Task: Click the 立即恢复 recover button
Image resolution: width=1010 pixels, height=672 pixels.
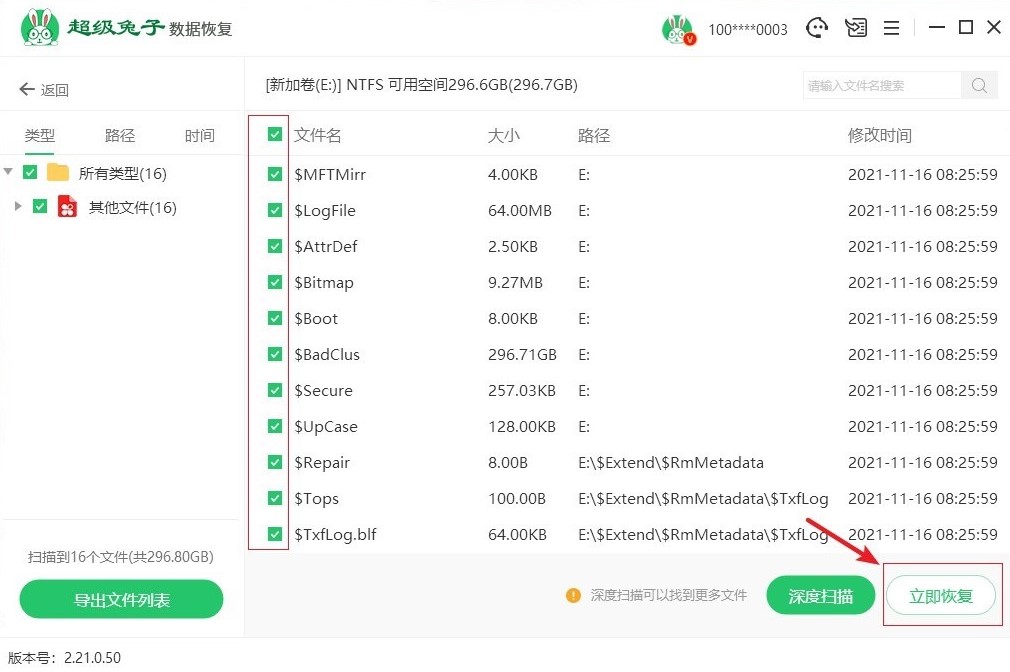Action: tap(941, 596)
